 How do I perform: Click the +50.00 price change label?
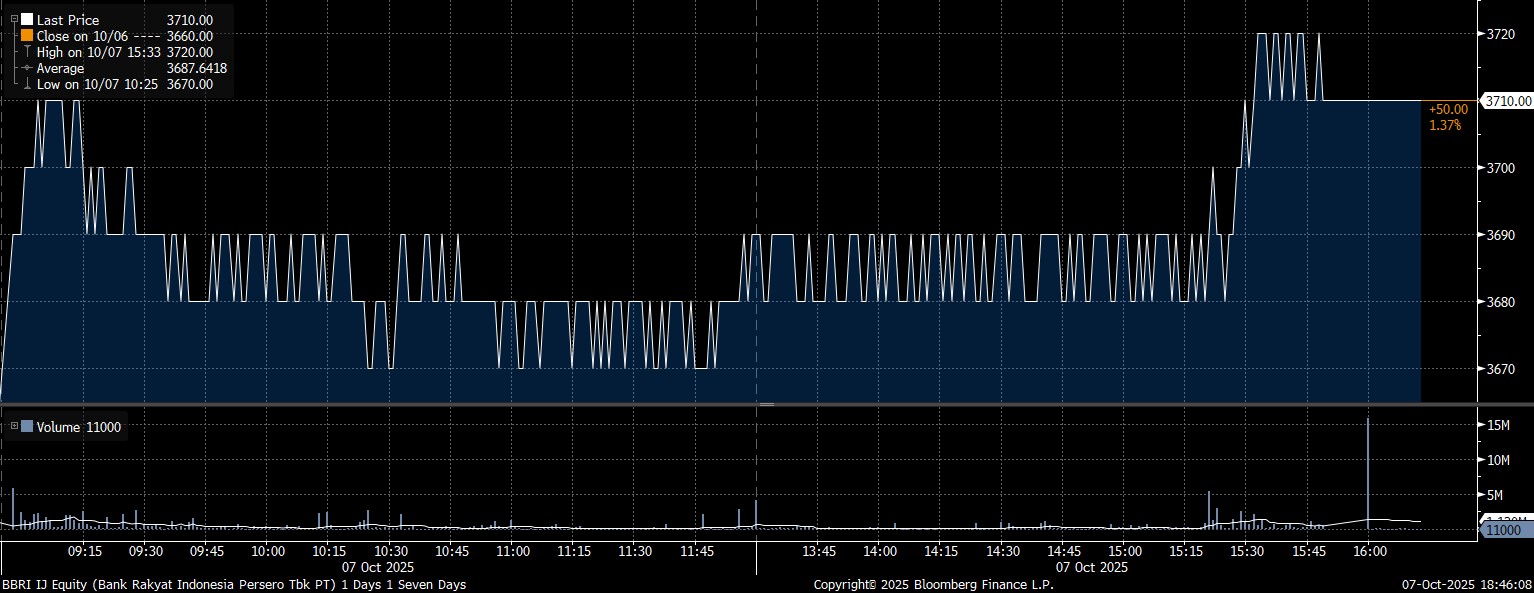point(1448,108)
